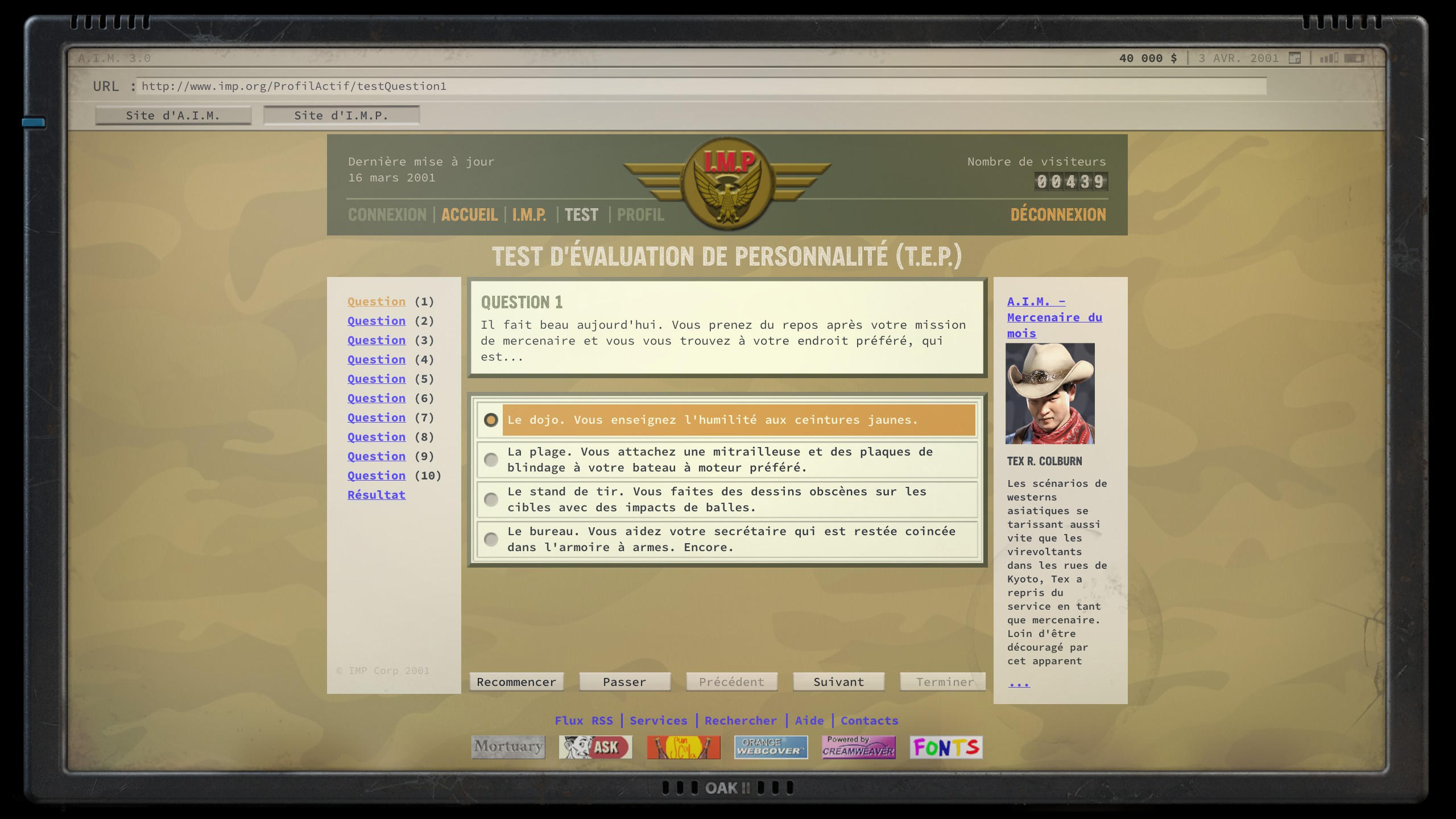Image resolution: width=1456 pixels, height=819 pixels.
Task: Open the Services footer link
Action: coord(659,721)
